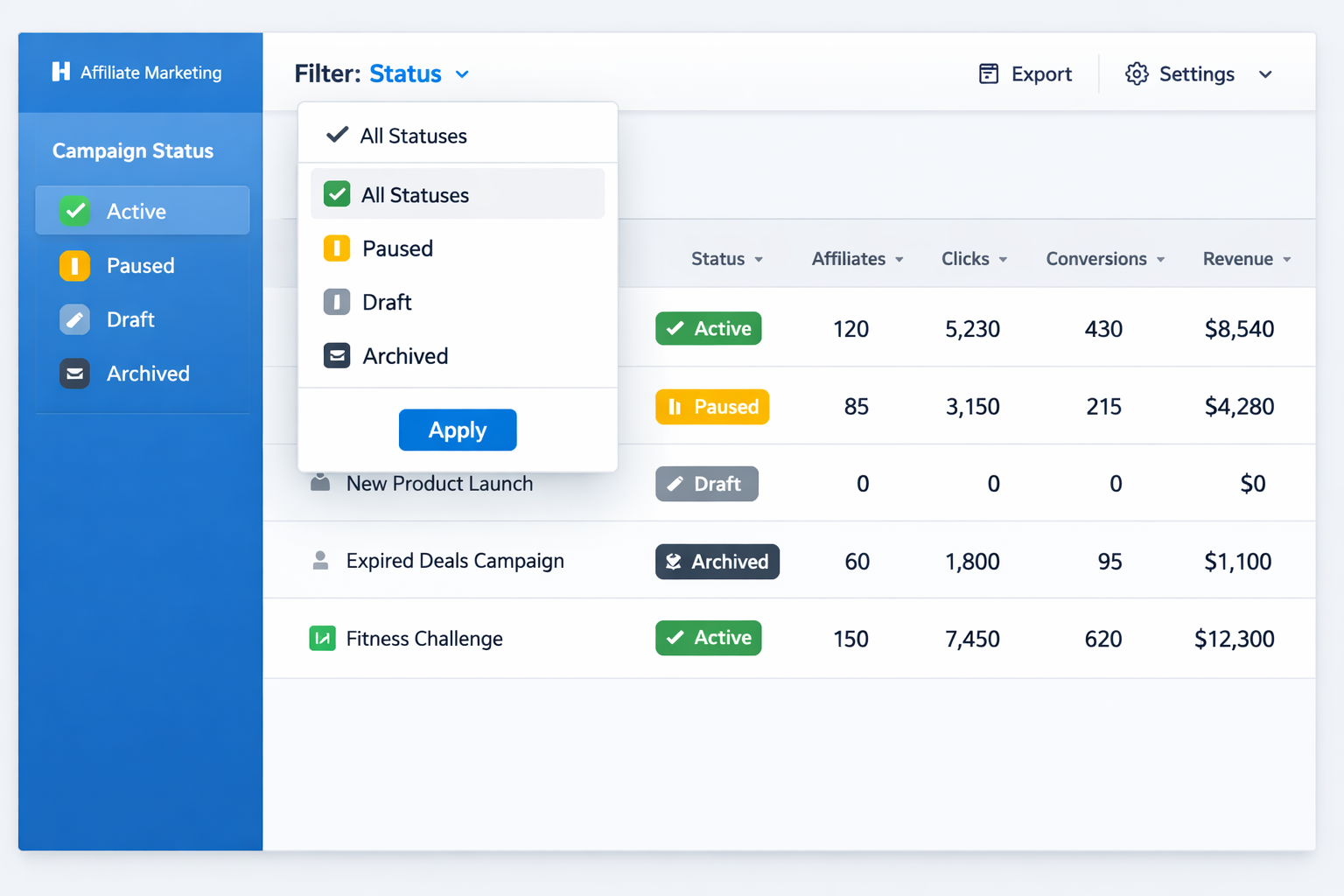Select the Draft pencil icon in the sidebar
This screenshot has height=896, width=1344.
(x=74, y=319)
